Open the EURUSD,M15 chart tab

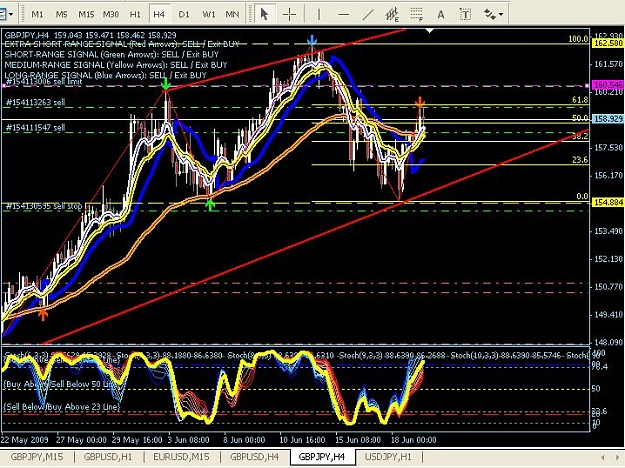181,457
